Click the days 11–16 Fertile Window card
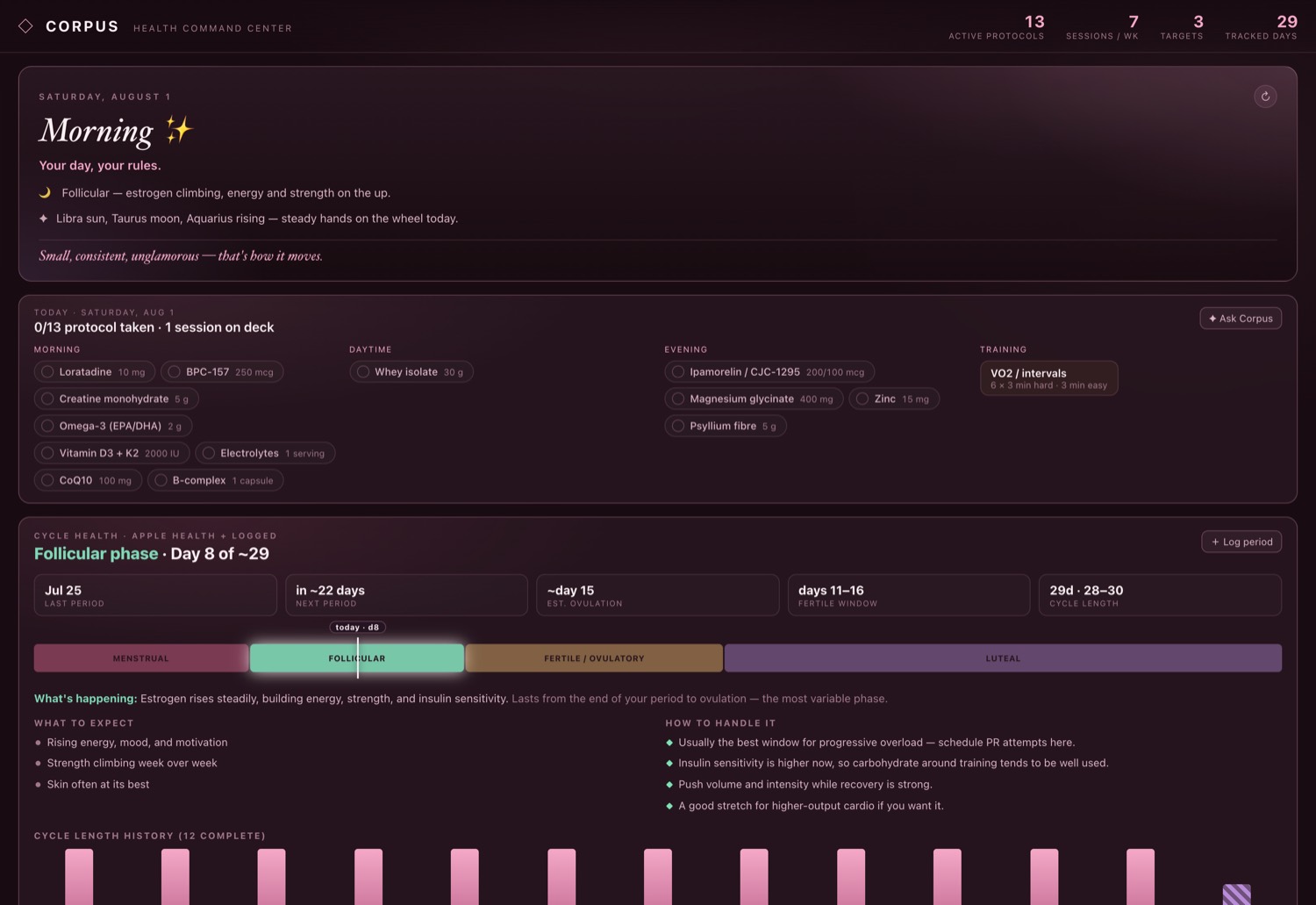1316x905 pixels. pos(909,595)
